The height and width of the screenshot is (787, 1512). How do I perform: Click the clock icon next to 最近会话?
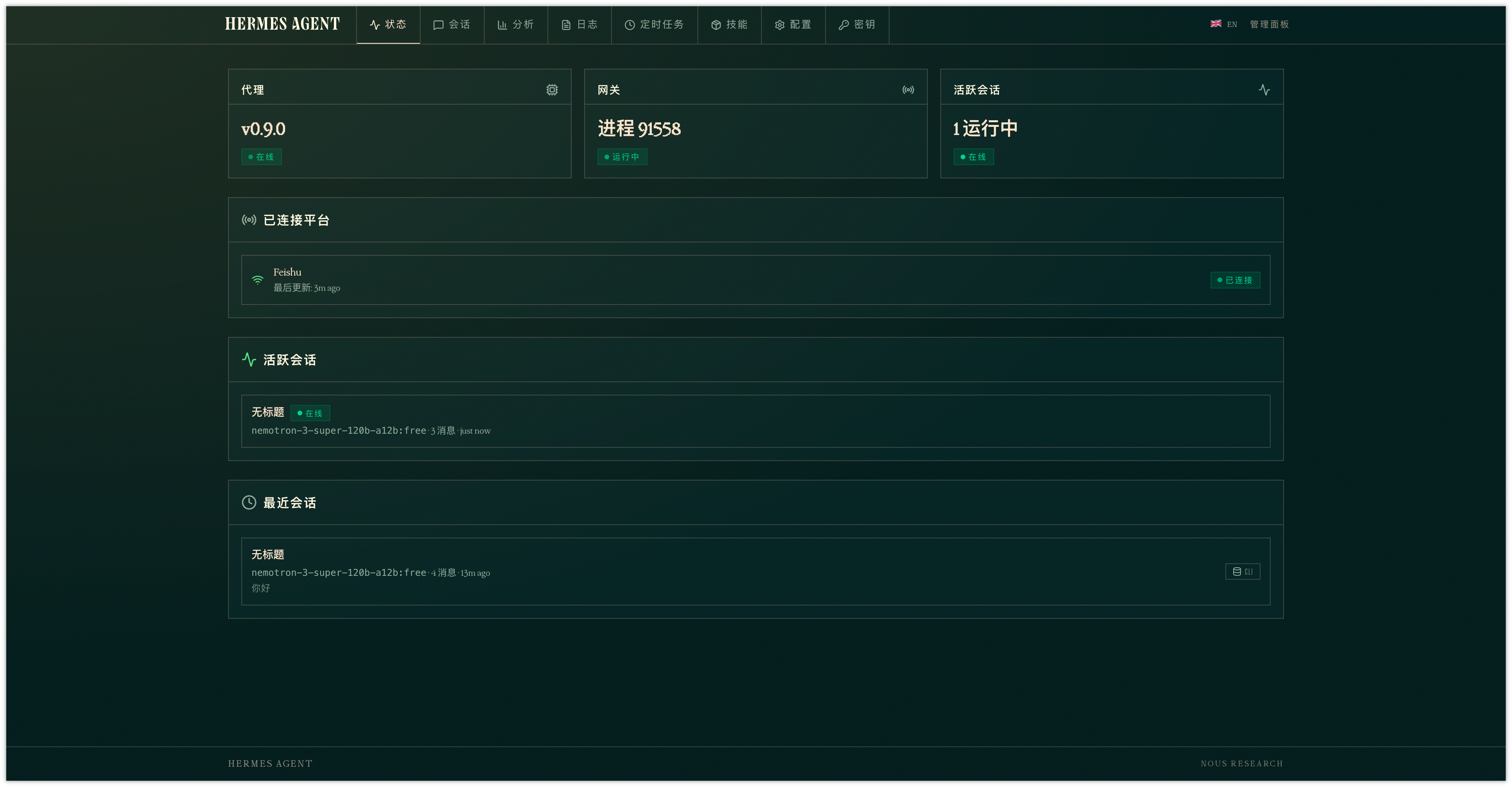coord(249,502)
